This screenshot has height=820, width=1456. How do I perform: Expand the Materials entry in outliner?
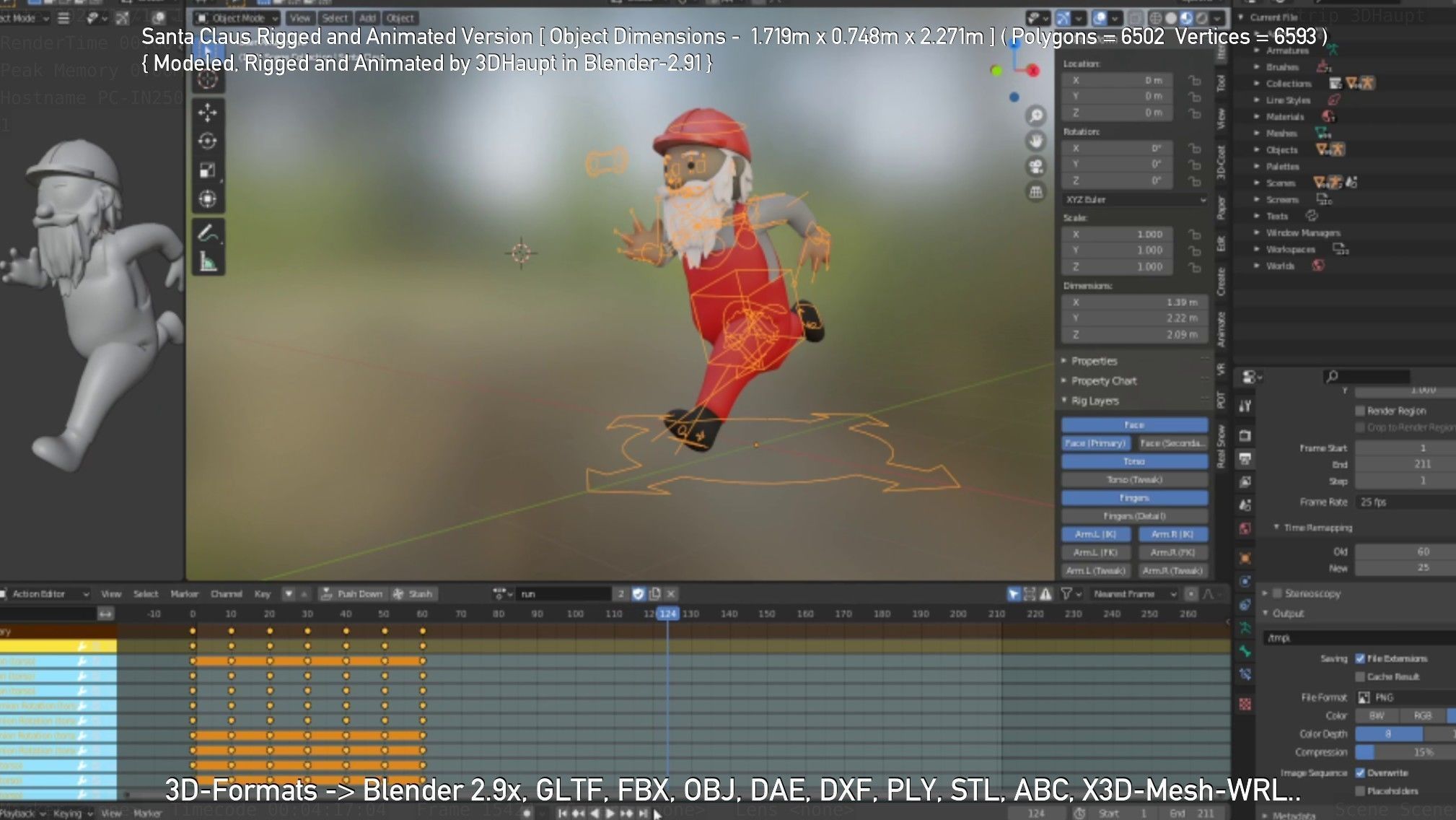point(1257,116)
